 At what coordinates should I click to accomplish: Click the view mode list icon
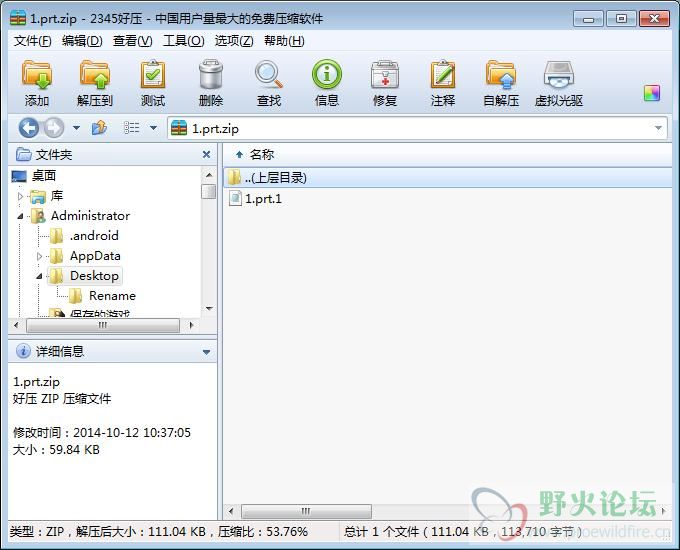pyautogui.click(x=131, y=128)
